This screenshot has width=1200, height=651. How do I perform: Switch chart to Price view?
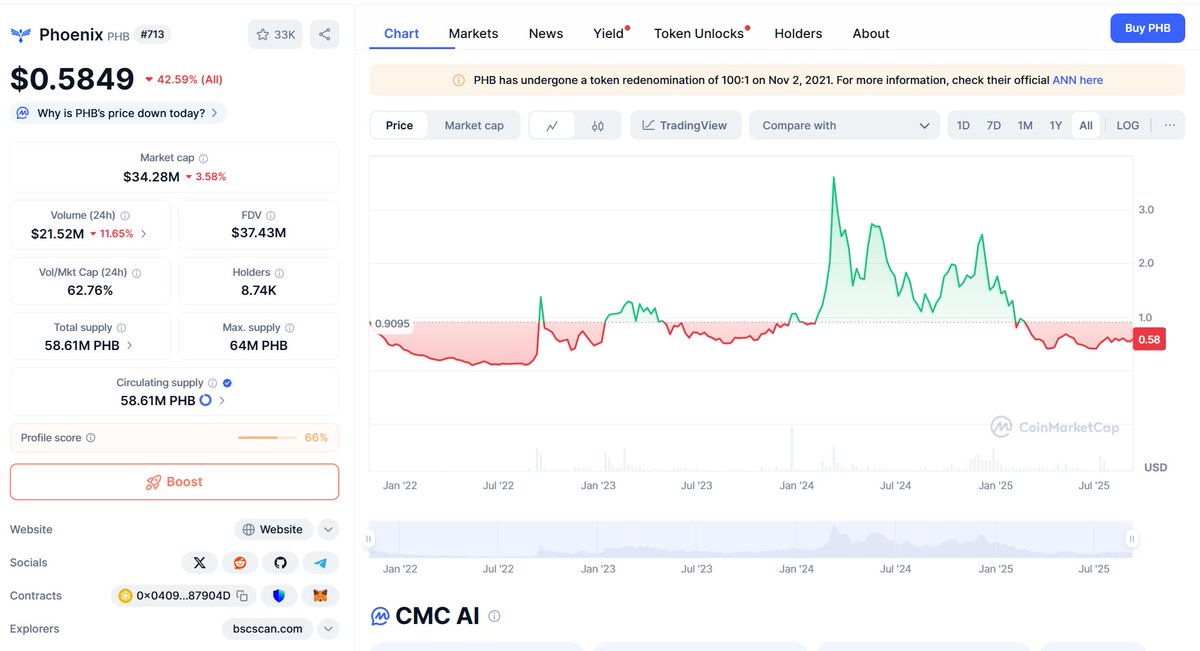399,126
